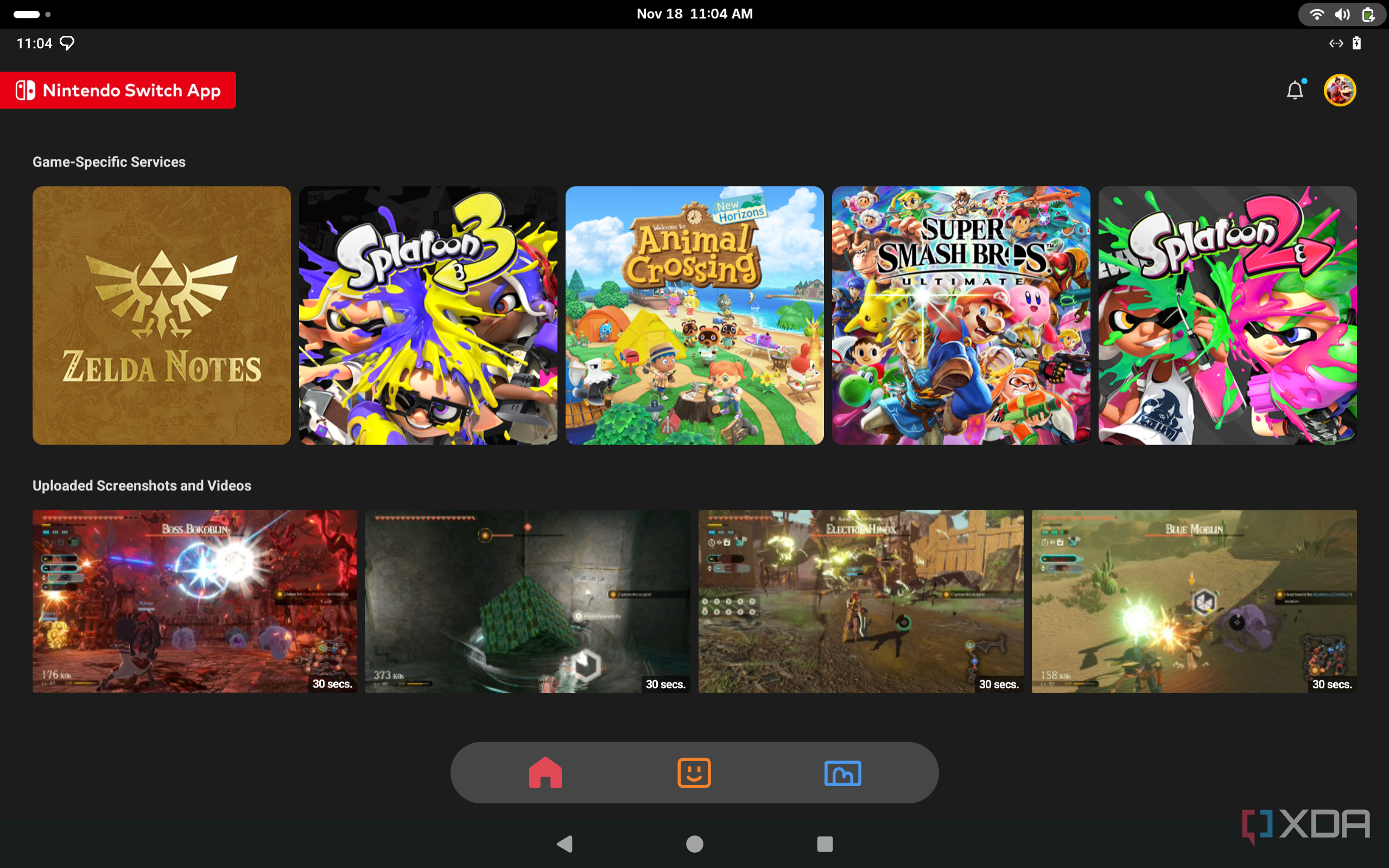Click the Android status bar code-arrows icon
This screenshot has height=868, width=1389.
click(1336, 43)
